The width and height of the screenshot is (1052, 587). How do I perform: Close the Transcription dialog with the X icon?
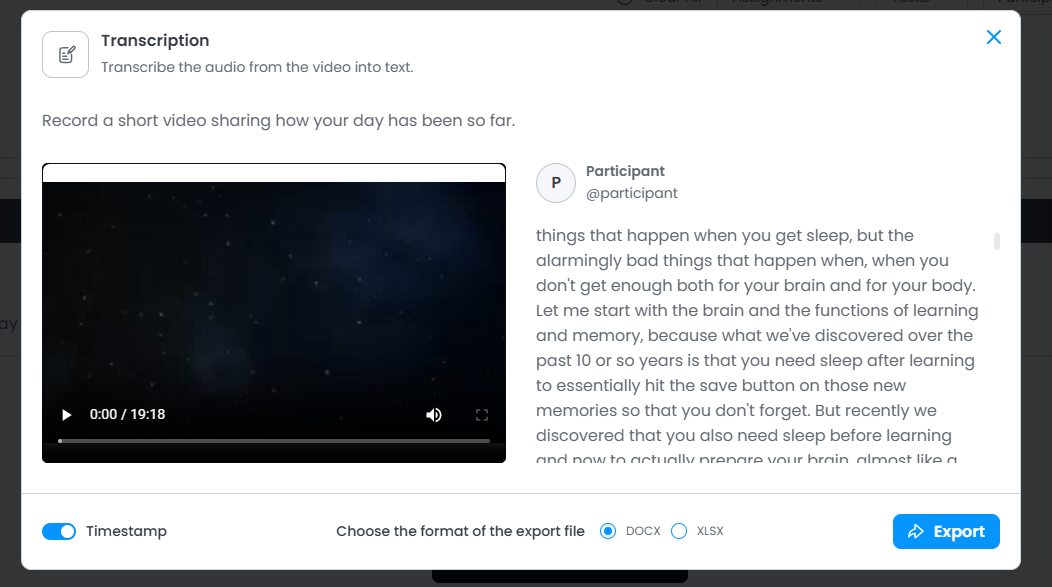pyautogui.click(x=994, y=37)
